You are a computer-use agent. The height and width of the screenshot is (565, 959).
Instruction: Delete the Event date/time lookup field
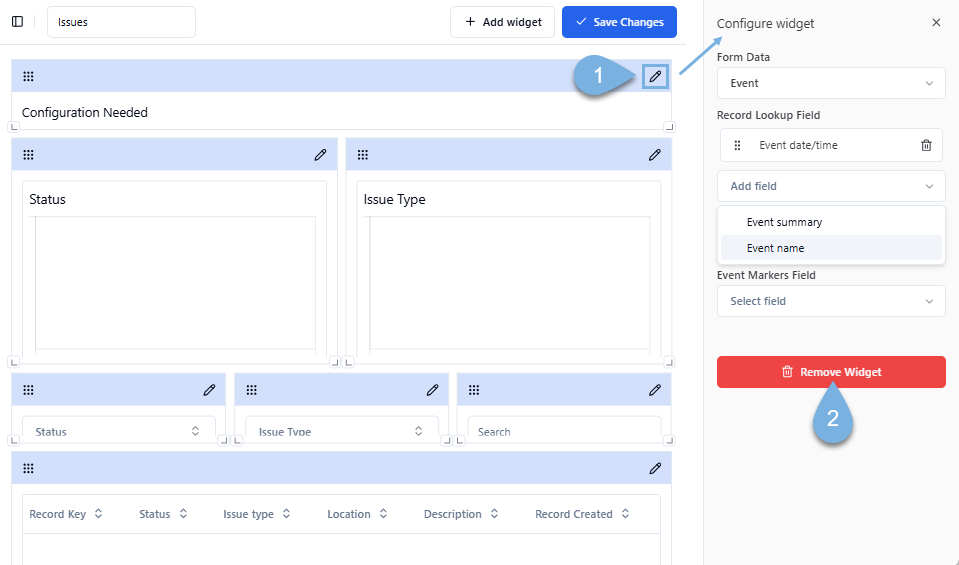point(926,145)
